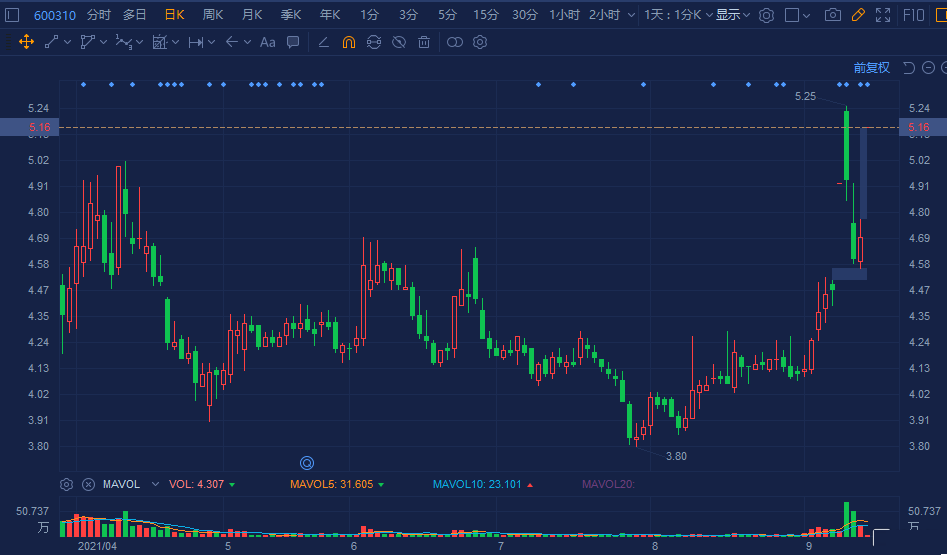Viewport: 947px width, 555px height.
Task: Open the MAVOL indicator dropdown
Action: 155,484
